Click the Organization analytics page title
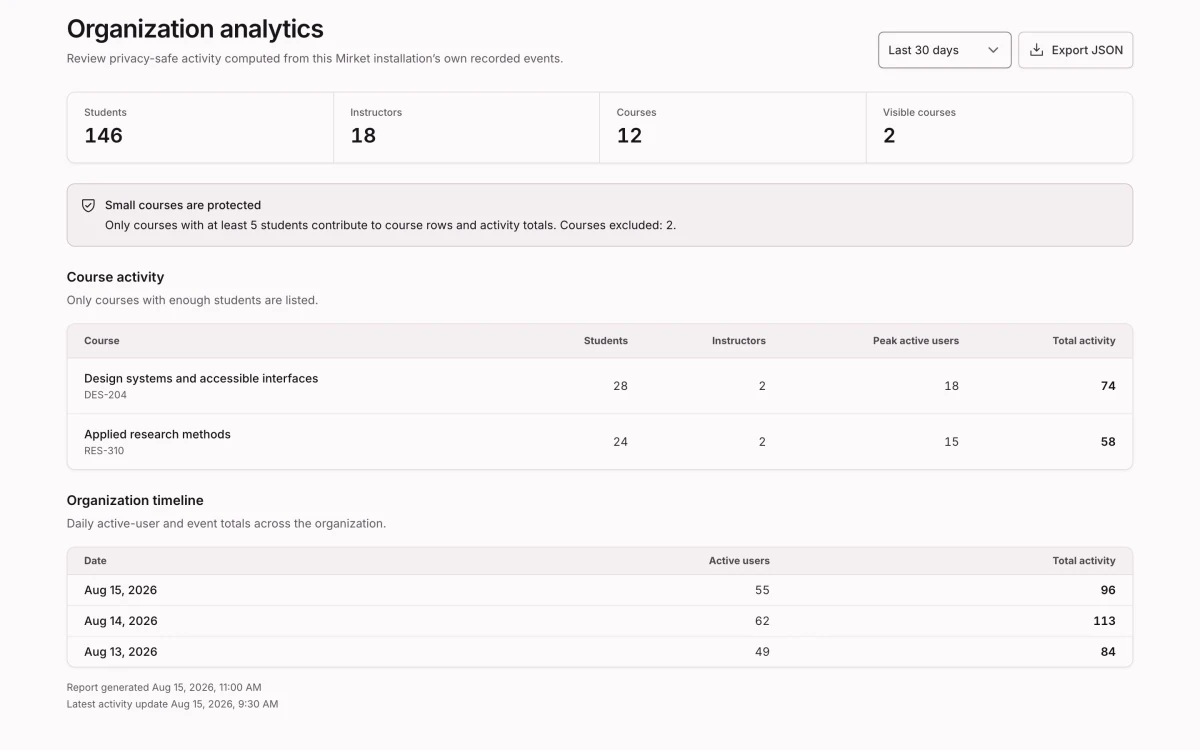1200x750 pixels. click(x=195, y=29)
